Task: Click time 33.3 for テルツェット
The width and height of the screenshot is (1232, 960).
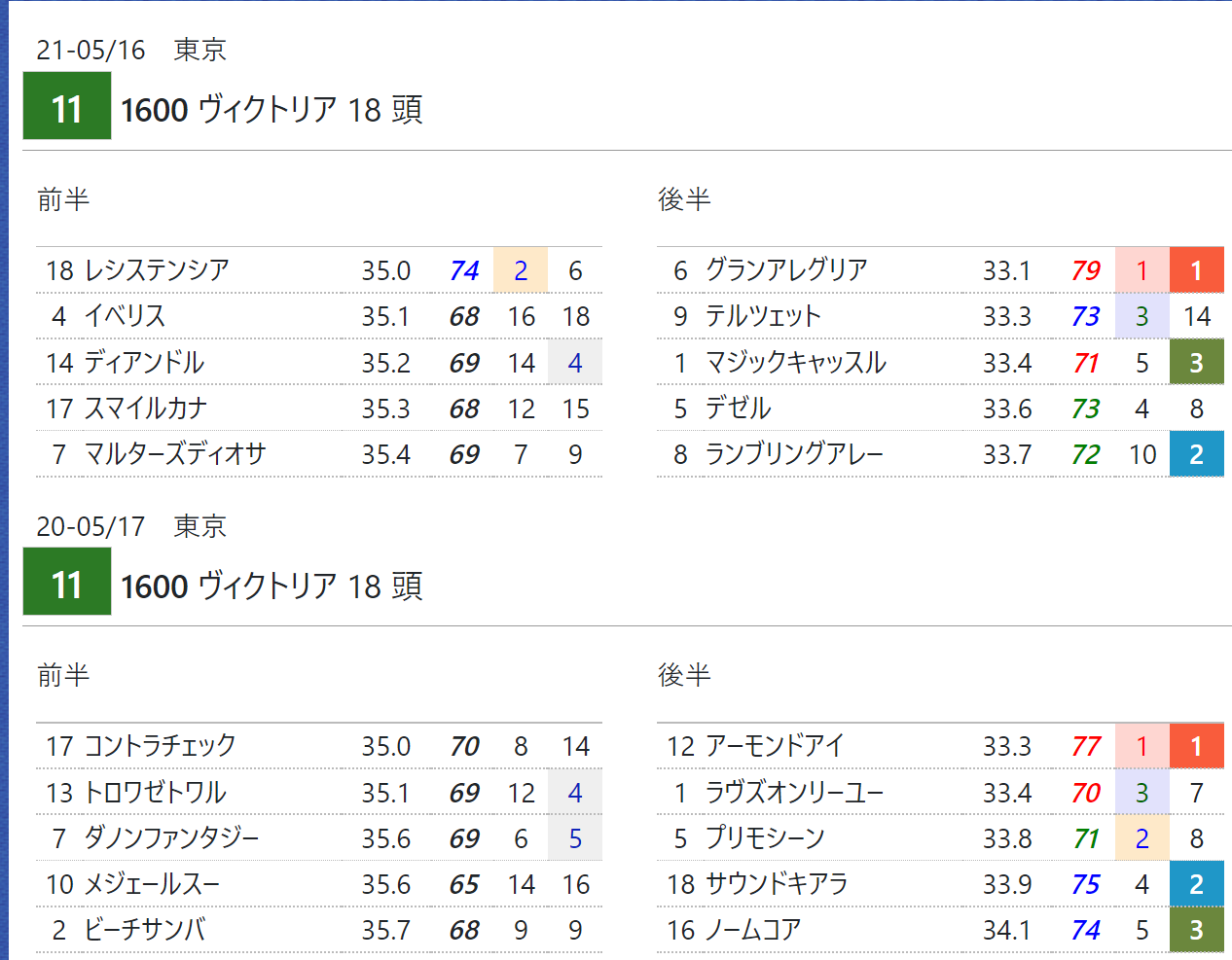Action: 1006,316
